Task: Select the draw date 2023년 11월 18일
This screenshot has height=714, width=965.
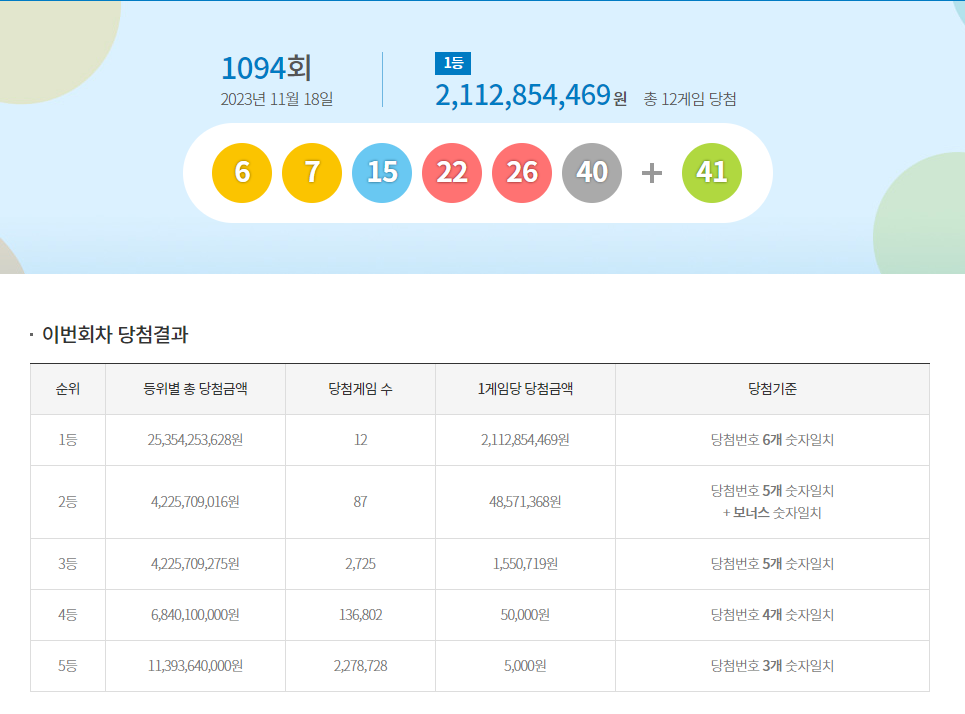Action: coord(277,99)
